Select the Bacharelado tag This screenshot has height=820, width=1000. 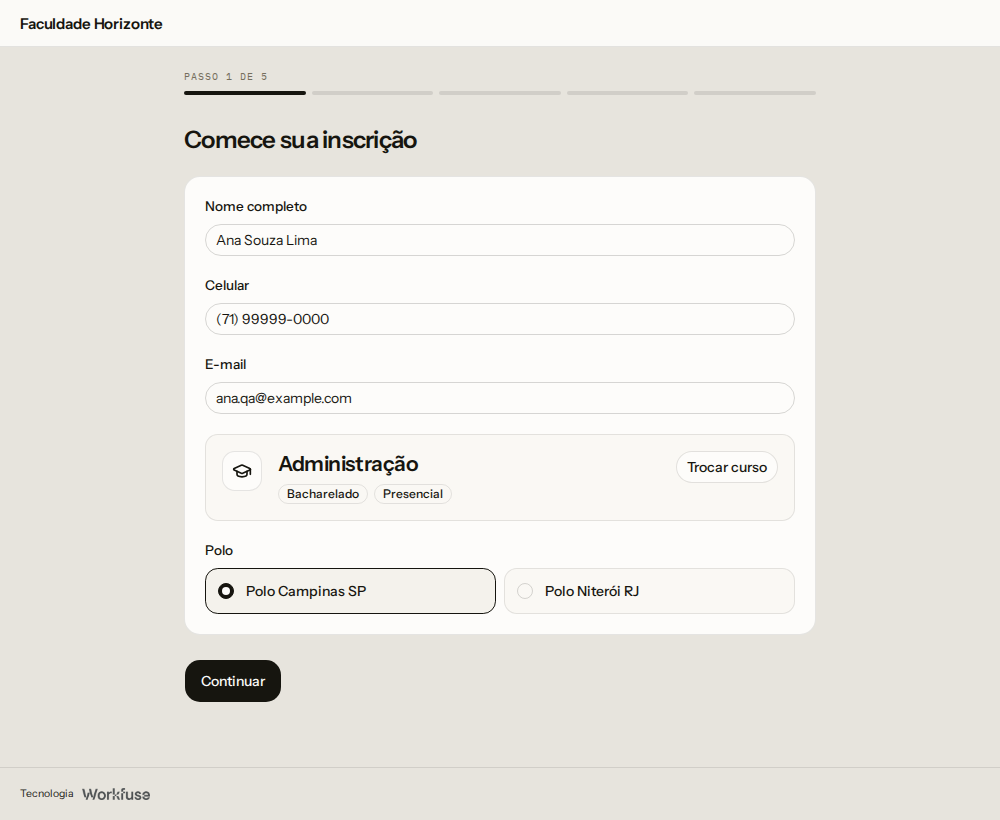coord(323,494)
